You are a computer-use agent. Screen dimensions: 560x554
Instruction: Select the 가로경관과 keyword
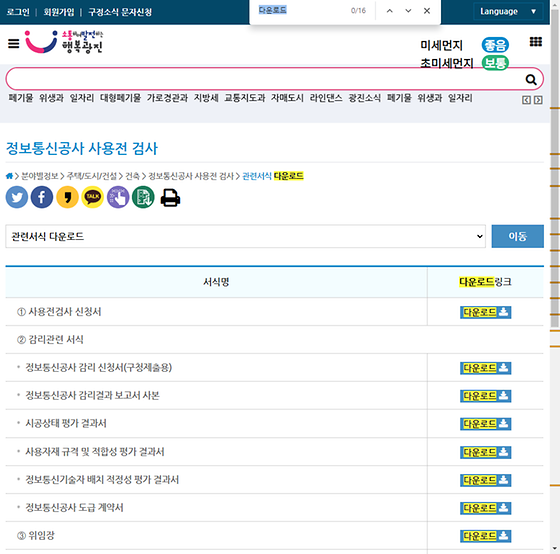167,98
